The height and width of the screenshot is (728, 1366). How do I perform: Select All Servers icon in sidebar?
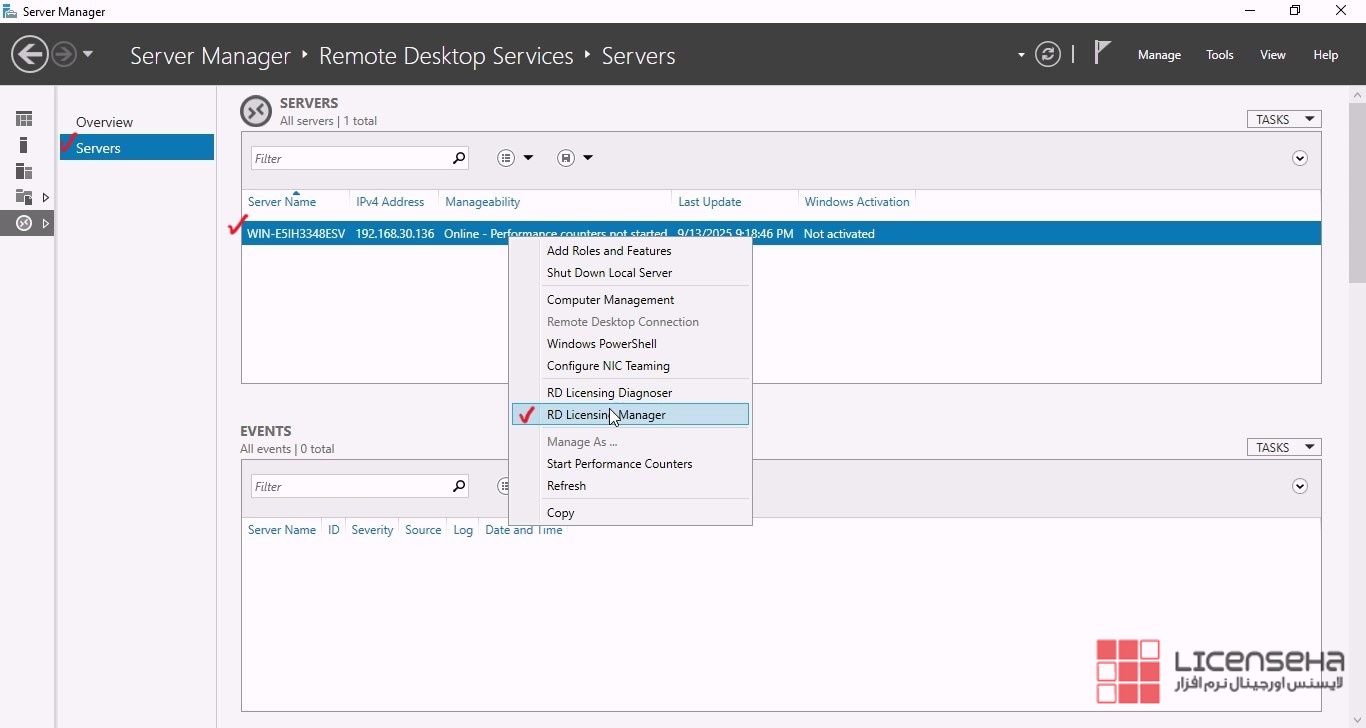[x=24, y=171]
